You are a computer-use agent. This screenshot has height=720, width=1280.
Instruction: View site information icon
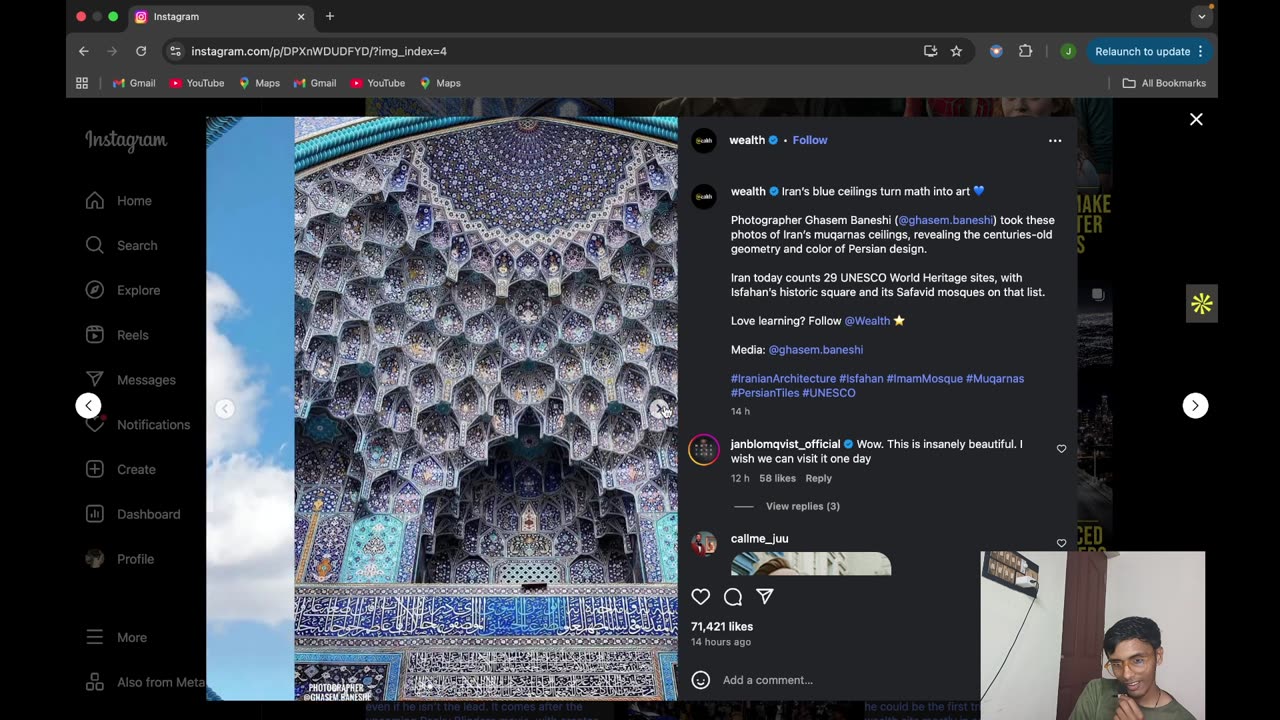[175, 51]
